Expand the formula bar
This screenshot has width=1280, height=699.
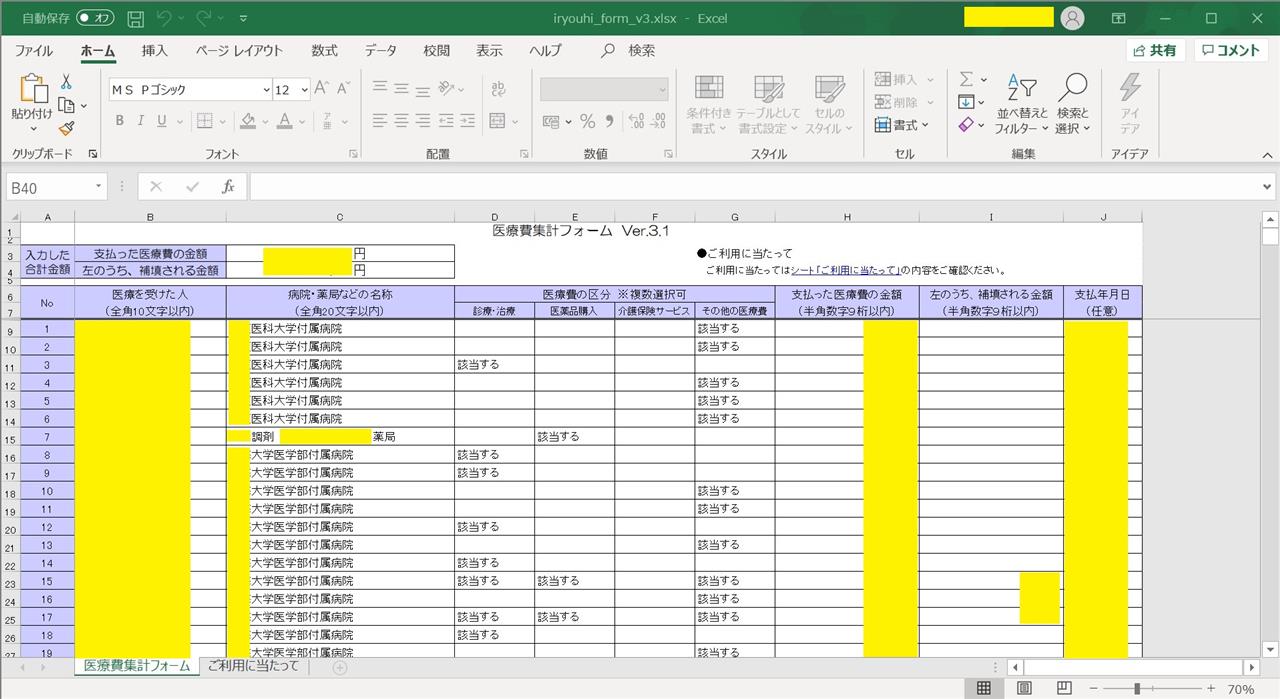1268,187
